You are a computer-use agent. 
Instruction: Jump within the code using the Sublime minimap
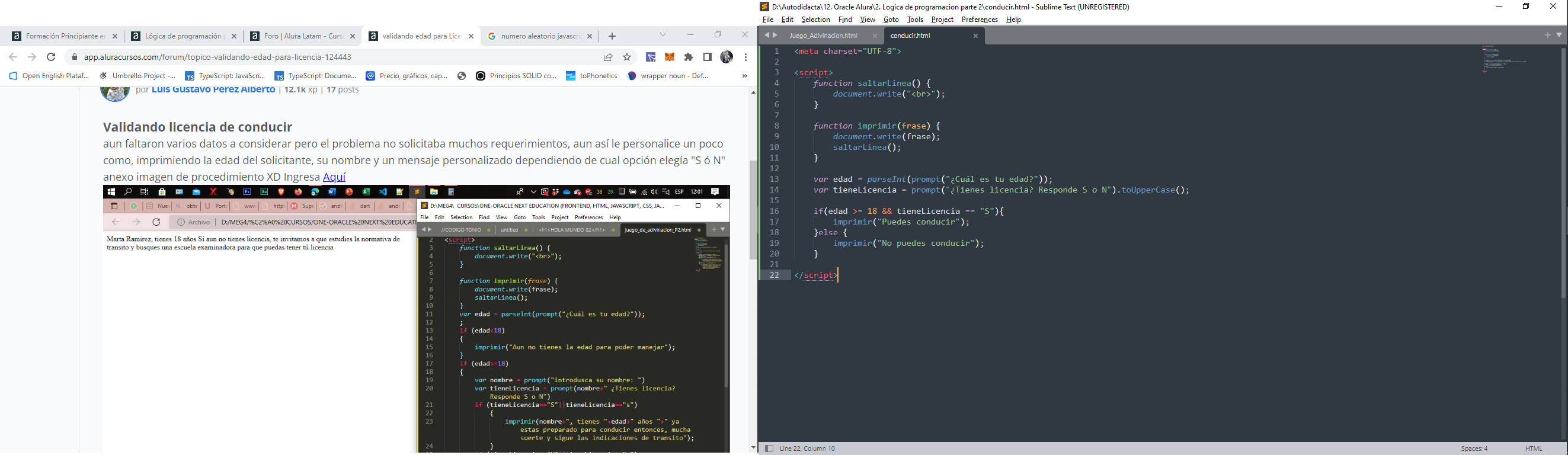[1505, 59]
